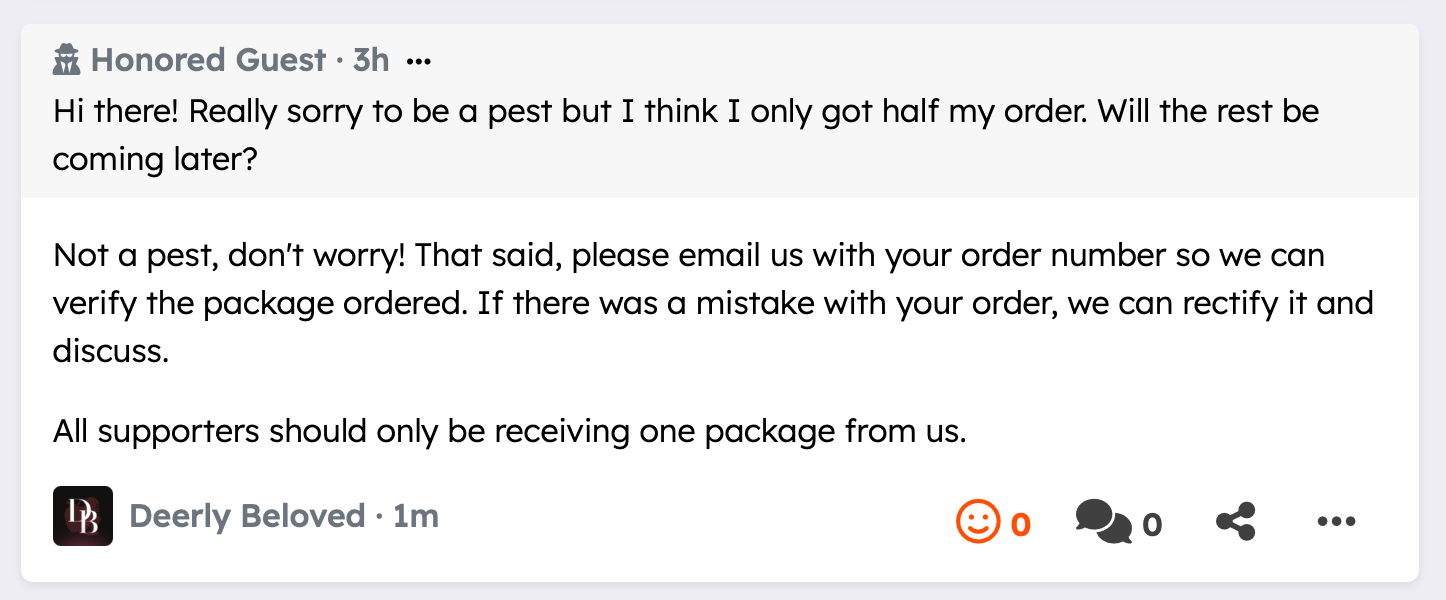Screen dimensions: 1446x600
Task: Click the 'All supporters' answer paragraph
Action: (510, 431)
